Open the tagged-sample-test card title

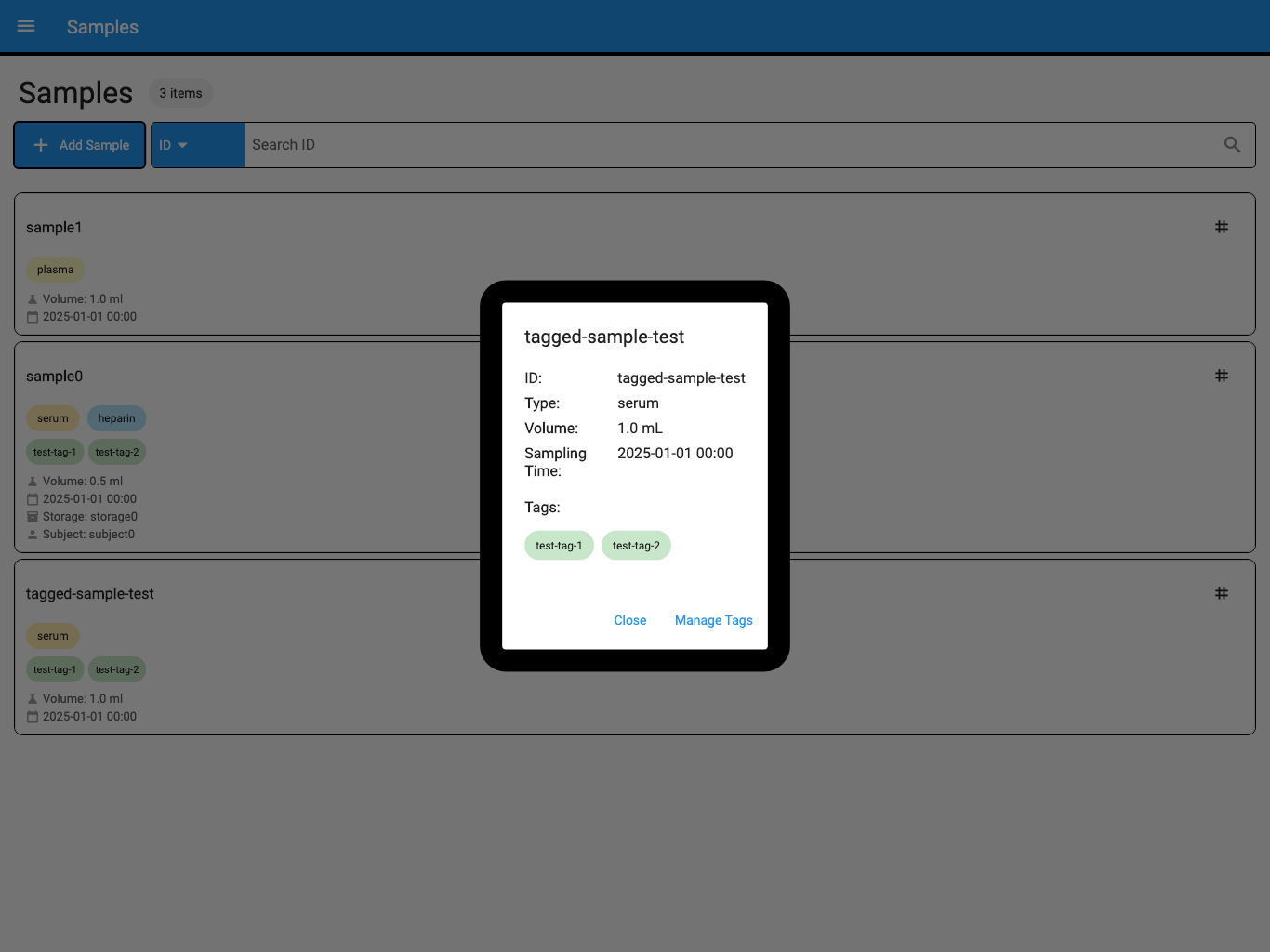click(x=90, y=594)
